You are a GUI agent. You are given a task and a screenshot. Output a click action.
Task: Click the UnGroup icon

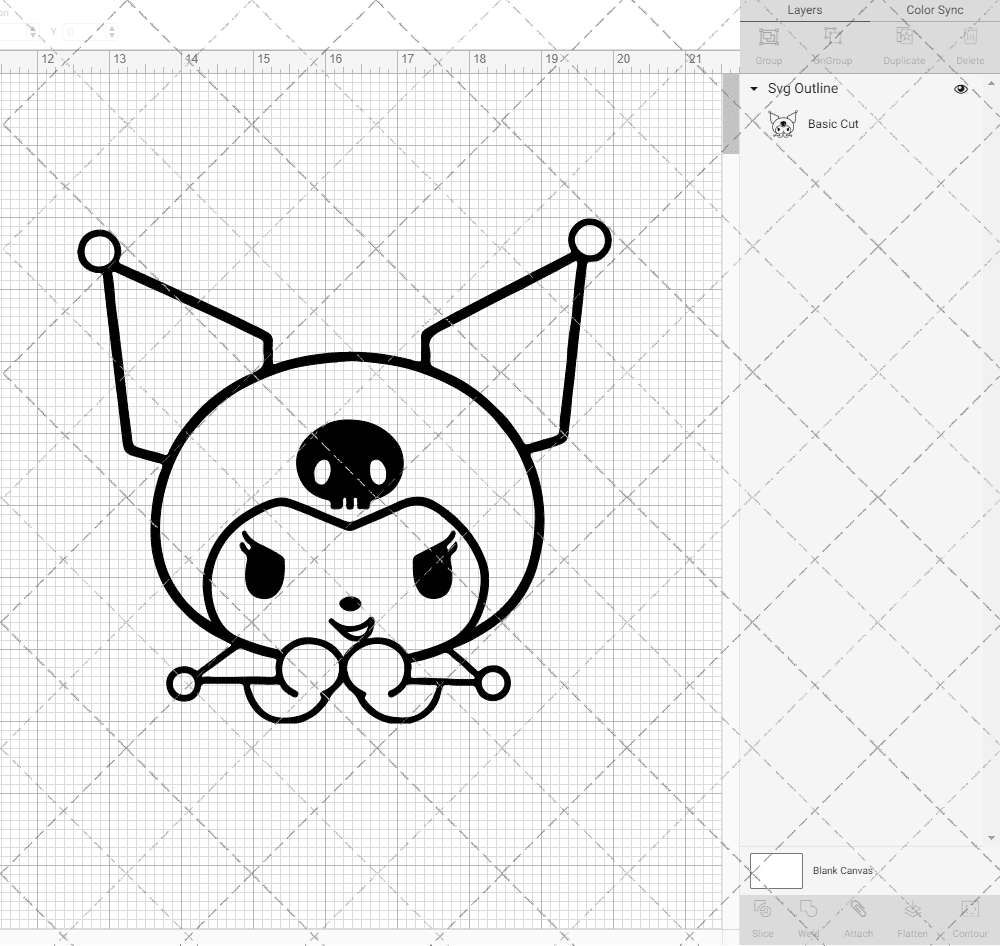point(832,37)
